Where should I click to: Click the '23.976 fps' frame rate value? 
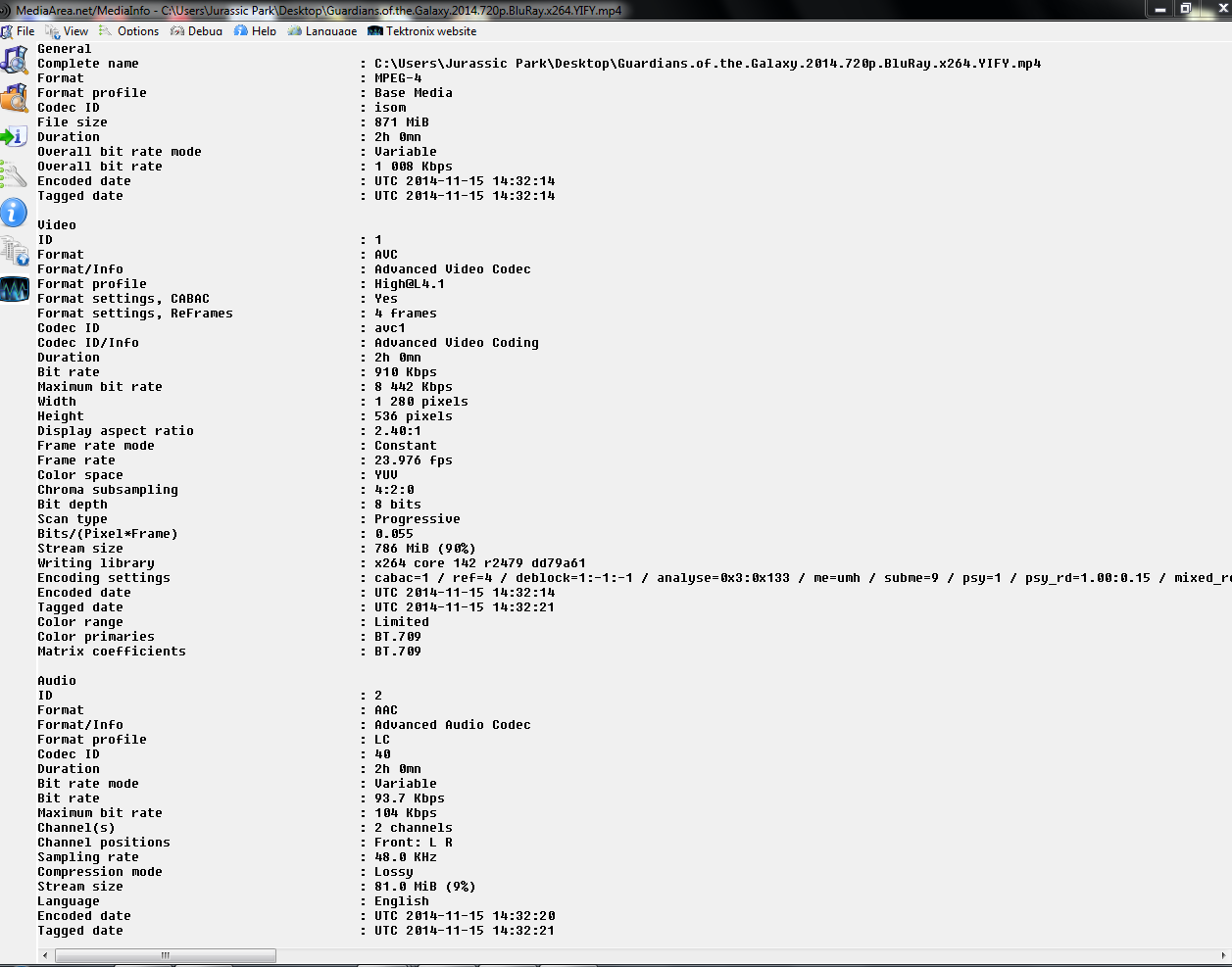pos(414,460)
